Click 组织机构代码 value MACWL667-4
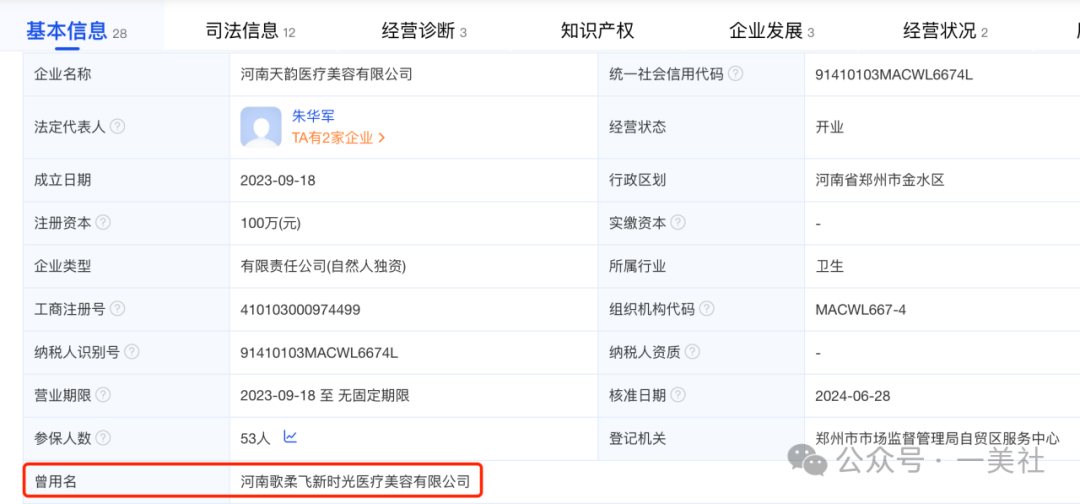1080x504 pixels. pyautogui.click(x=860, y=310)
